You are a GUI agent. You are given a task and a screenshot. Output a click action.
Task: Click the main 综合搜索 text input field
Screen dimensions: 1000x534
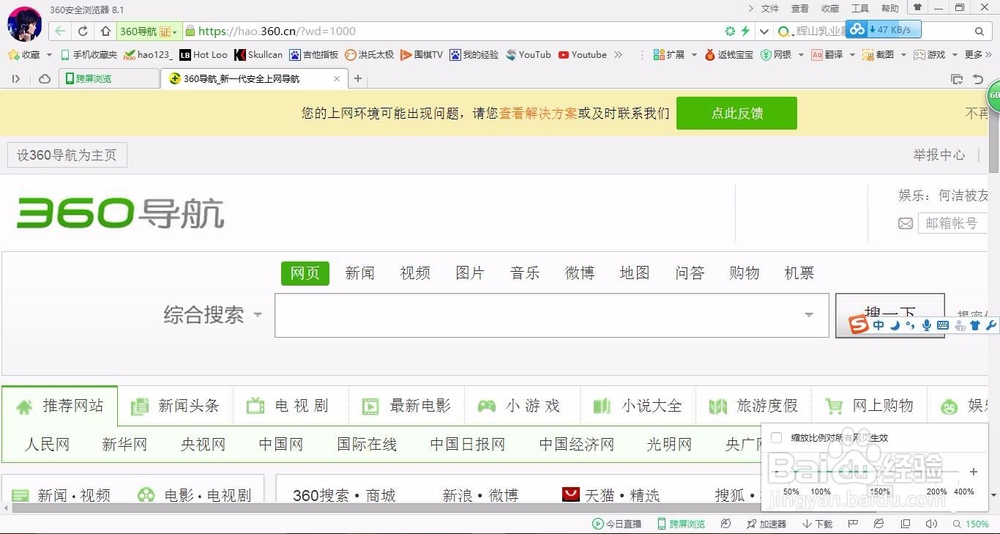552,315
